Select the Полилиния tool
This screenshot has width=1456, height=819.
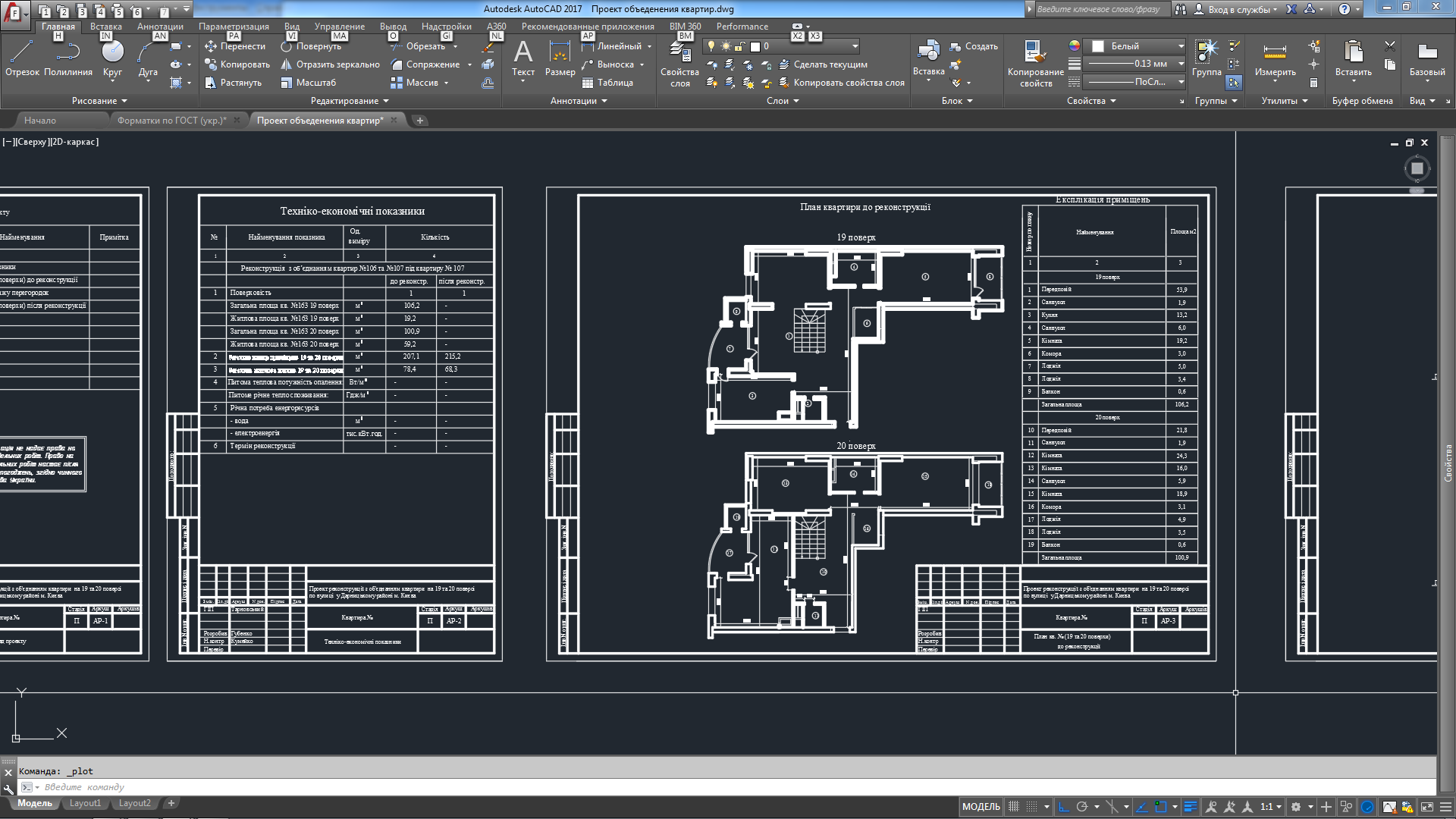click(68, 59)
